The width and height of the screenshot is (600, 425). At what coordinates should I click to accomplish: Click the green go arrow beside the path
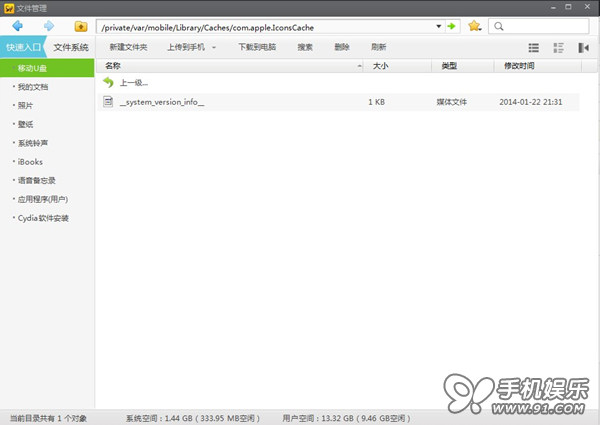pos(452,26)
